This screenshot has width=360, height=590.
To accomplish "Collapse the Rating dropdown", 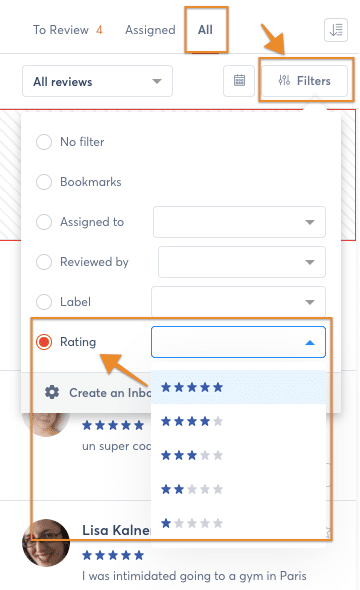I will click(x=238, y=342).
